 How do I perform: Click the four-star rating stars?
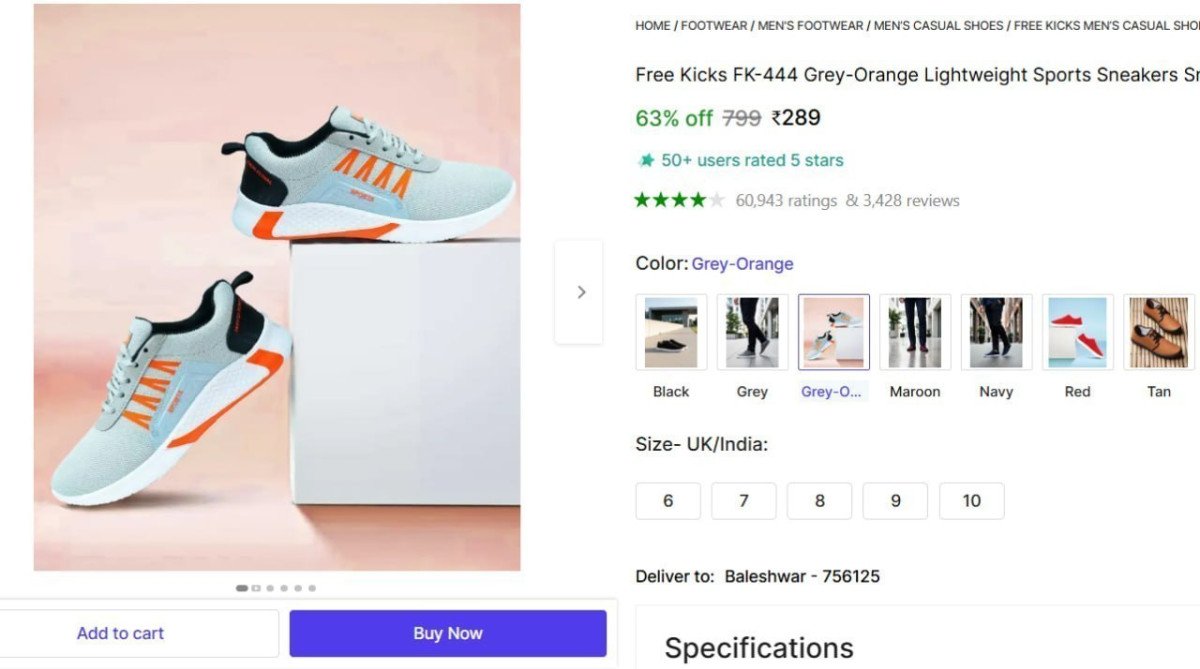pyautogui.click(x=677, y=199)
